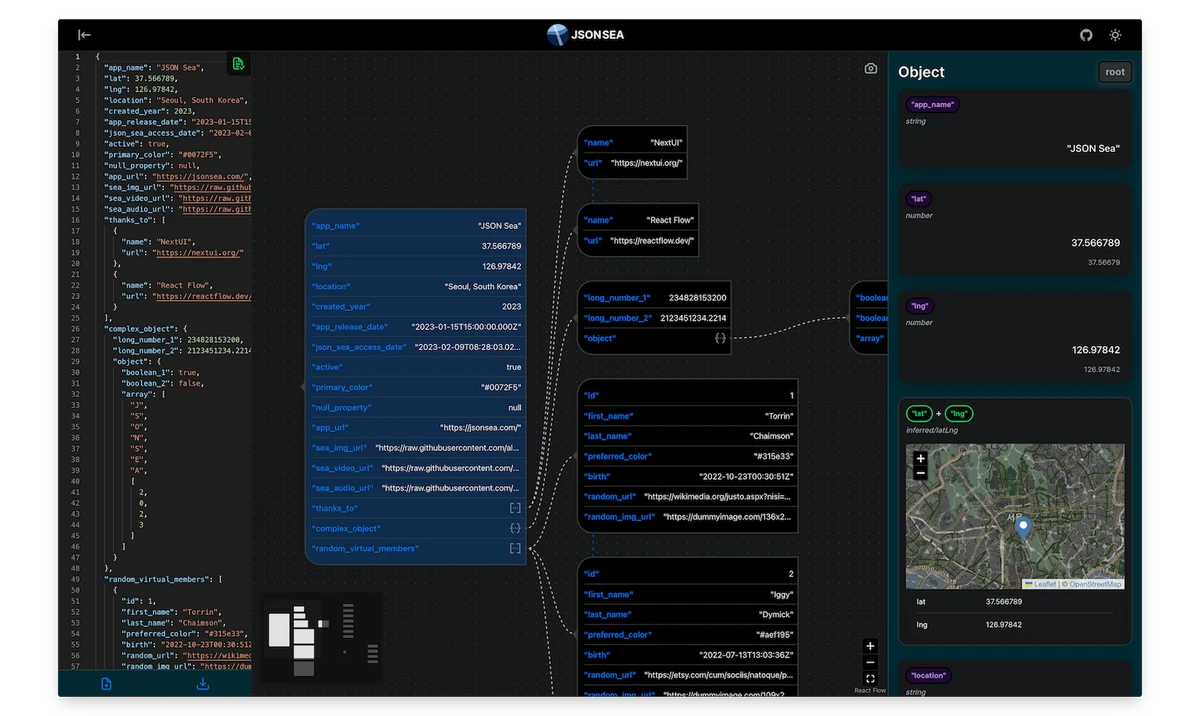Click the purple "app_name" chip in Object panel
Viewport: 1200px width, 716px height.
tap(932, 104)
